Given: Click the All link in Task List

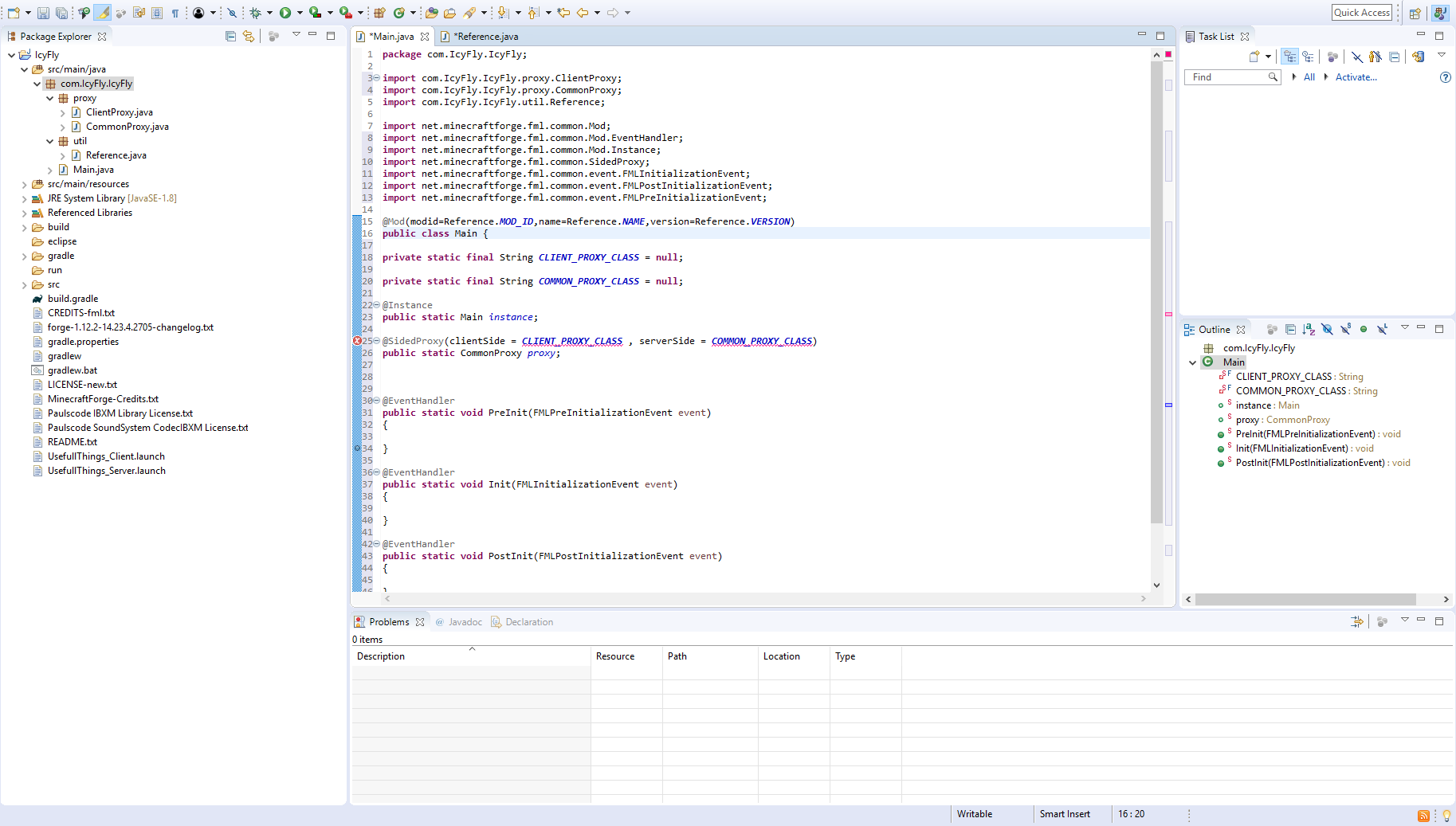Looking at the screenshot, I should [x=1309, y=77].
